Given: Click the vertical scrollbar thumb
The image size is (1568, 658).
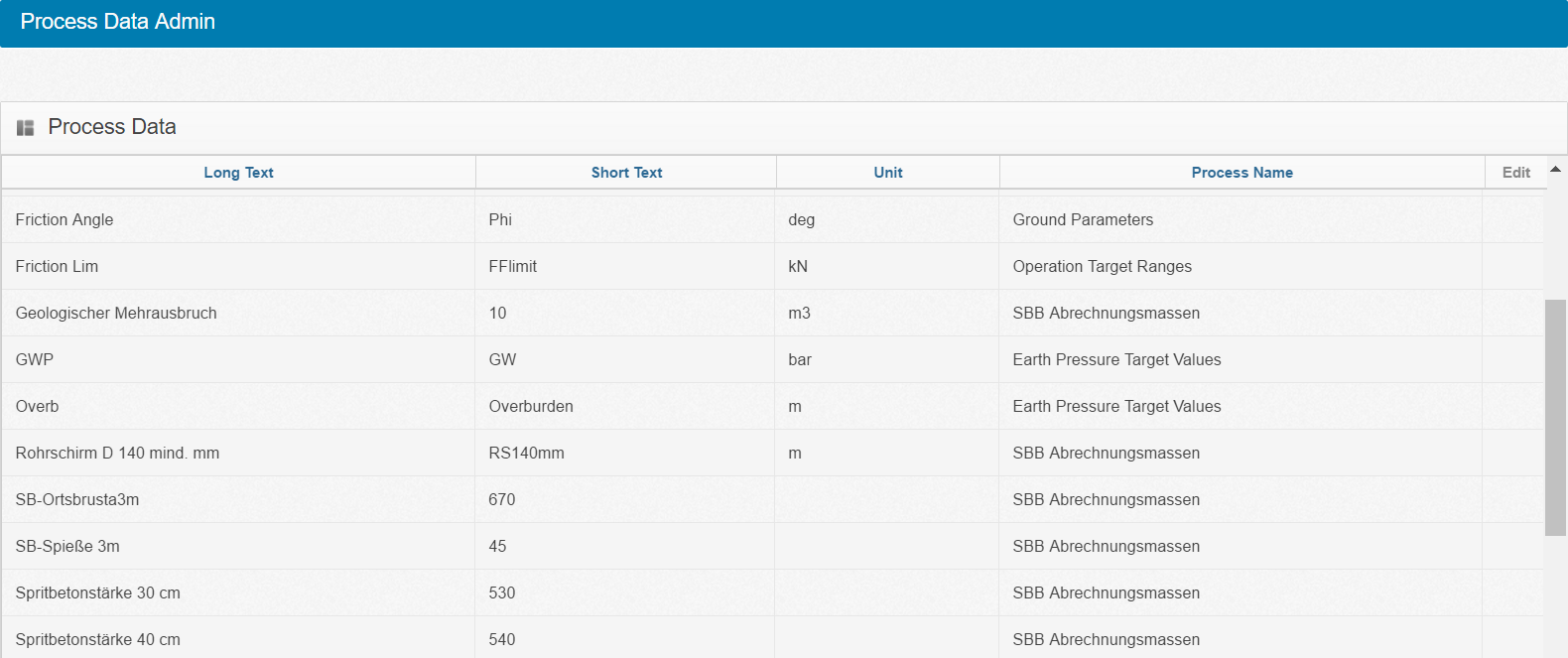Looking at the screenshot, I should (x=1555, y=417).
